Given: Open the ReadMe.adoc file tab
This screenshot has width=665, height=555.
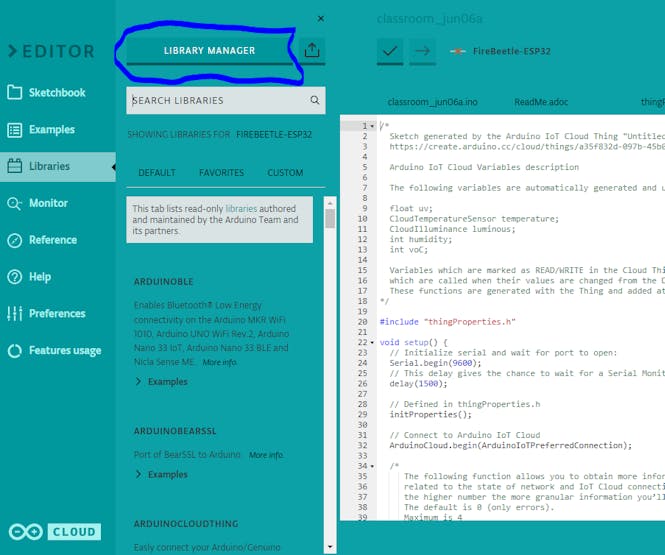Looking at the screenshot, I should point(541,102).
